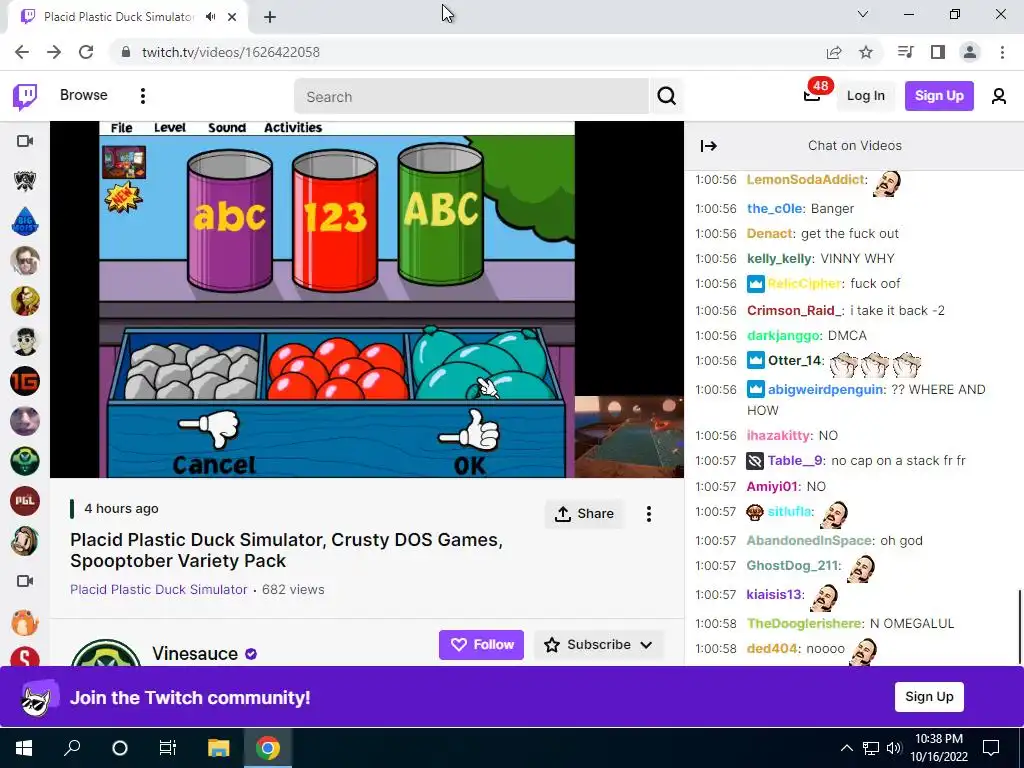Click the Sign Up button in the top navigation

(x=938, y=96)
